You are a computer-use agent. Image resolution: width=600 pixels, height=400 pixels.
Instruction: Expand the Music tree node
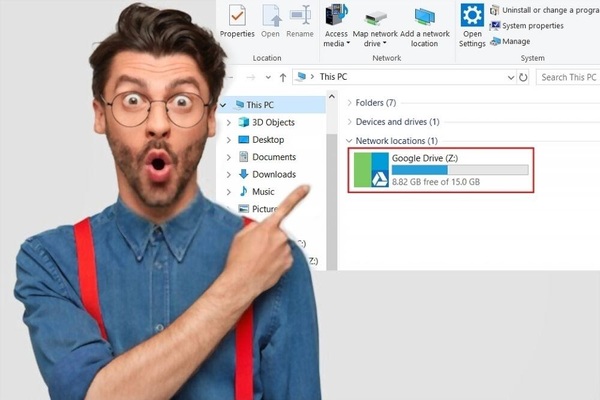tap(228, 192)
